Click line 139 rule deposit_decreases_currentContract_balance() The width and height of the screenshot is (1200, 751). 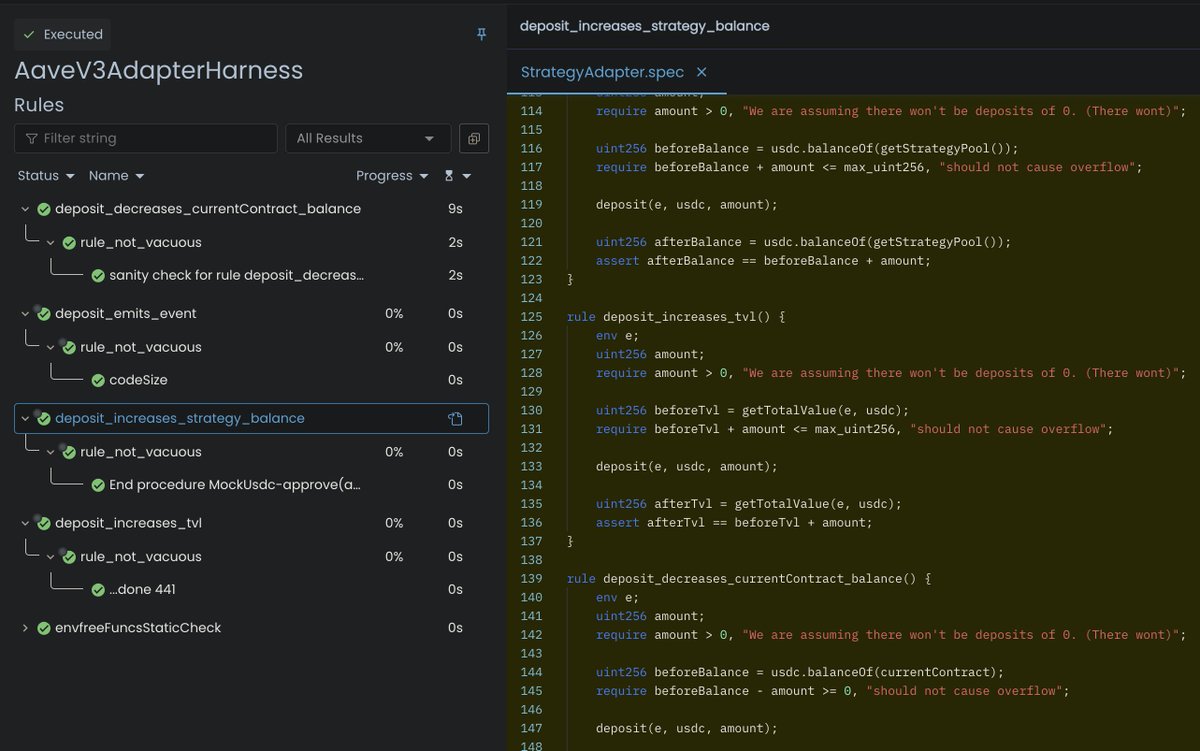749,579
